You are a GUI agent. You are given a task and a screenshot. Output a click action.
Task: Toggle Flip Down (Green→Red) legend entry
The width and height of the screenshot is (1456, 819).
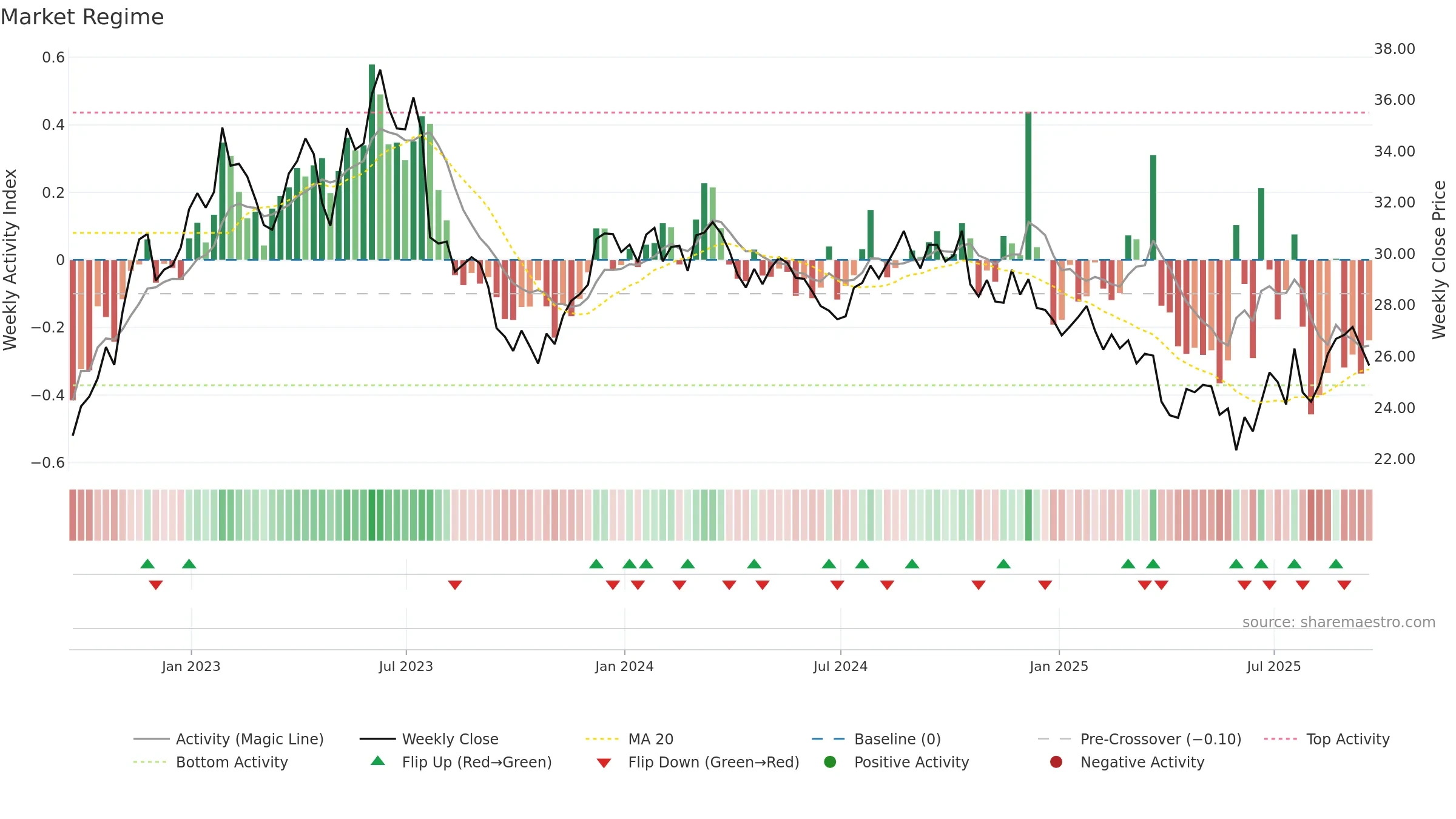coord(698,762)
